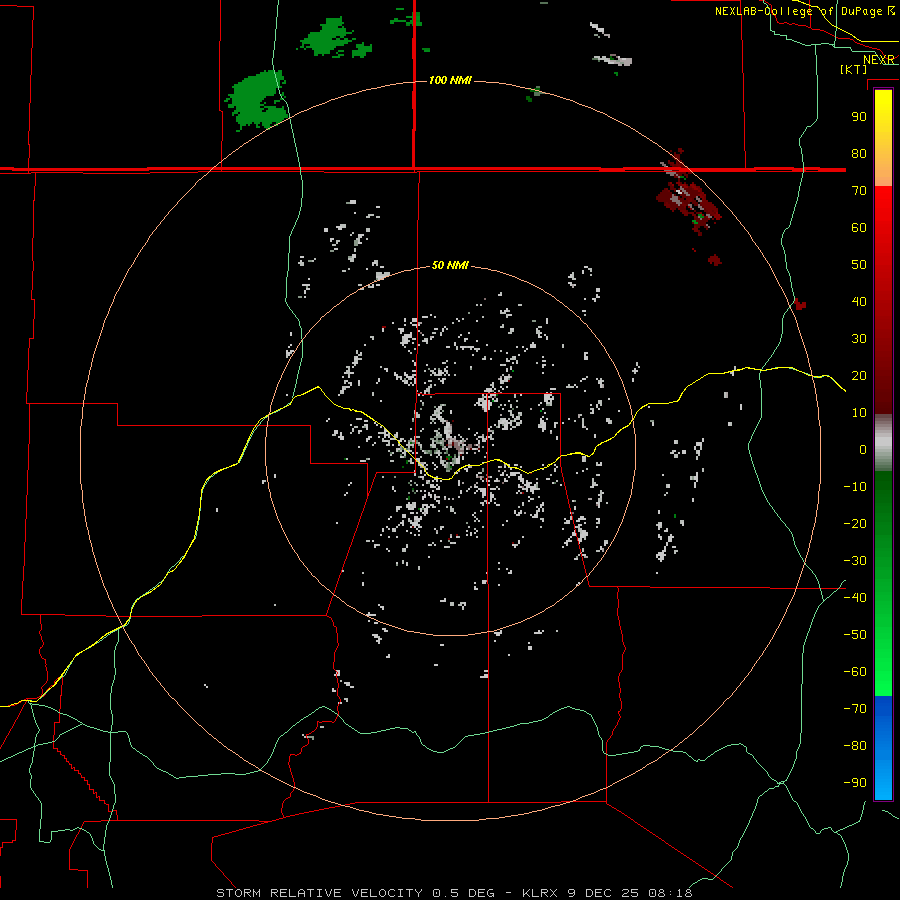Click the gray zero-velocity segment of the color bar
The height and width of the screenshot is (900, 900).
(883, 443)
